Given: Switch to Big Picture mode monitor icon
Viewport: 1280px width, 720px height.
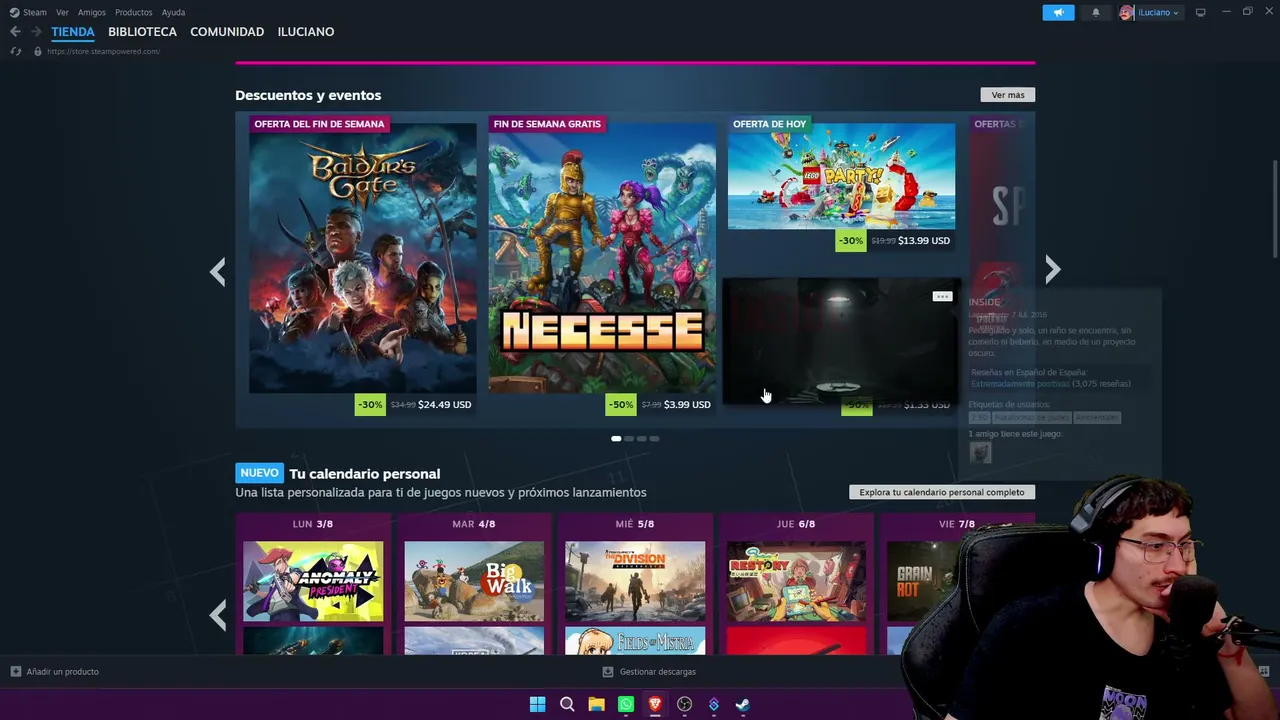Looking at the screenshot, I should pyautogui.click(x=1201, y=12).
